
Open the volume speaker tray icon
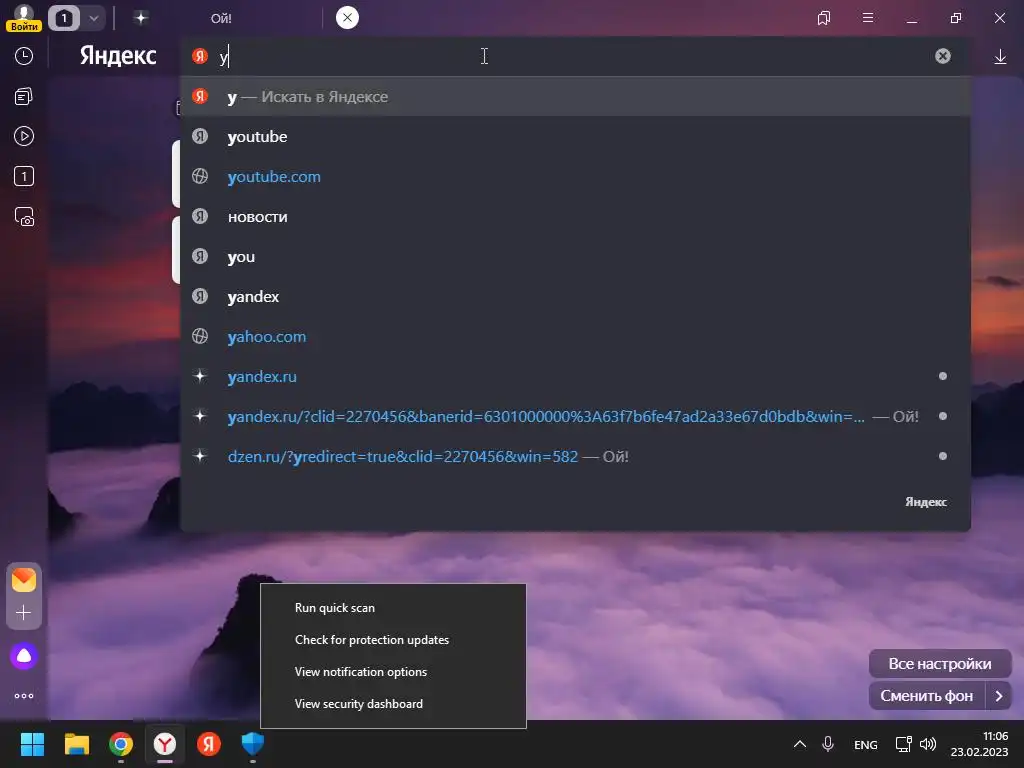[x=927, y=744]
